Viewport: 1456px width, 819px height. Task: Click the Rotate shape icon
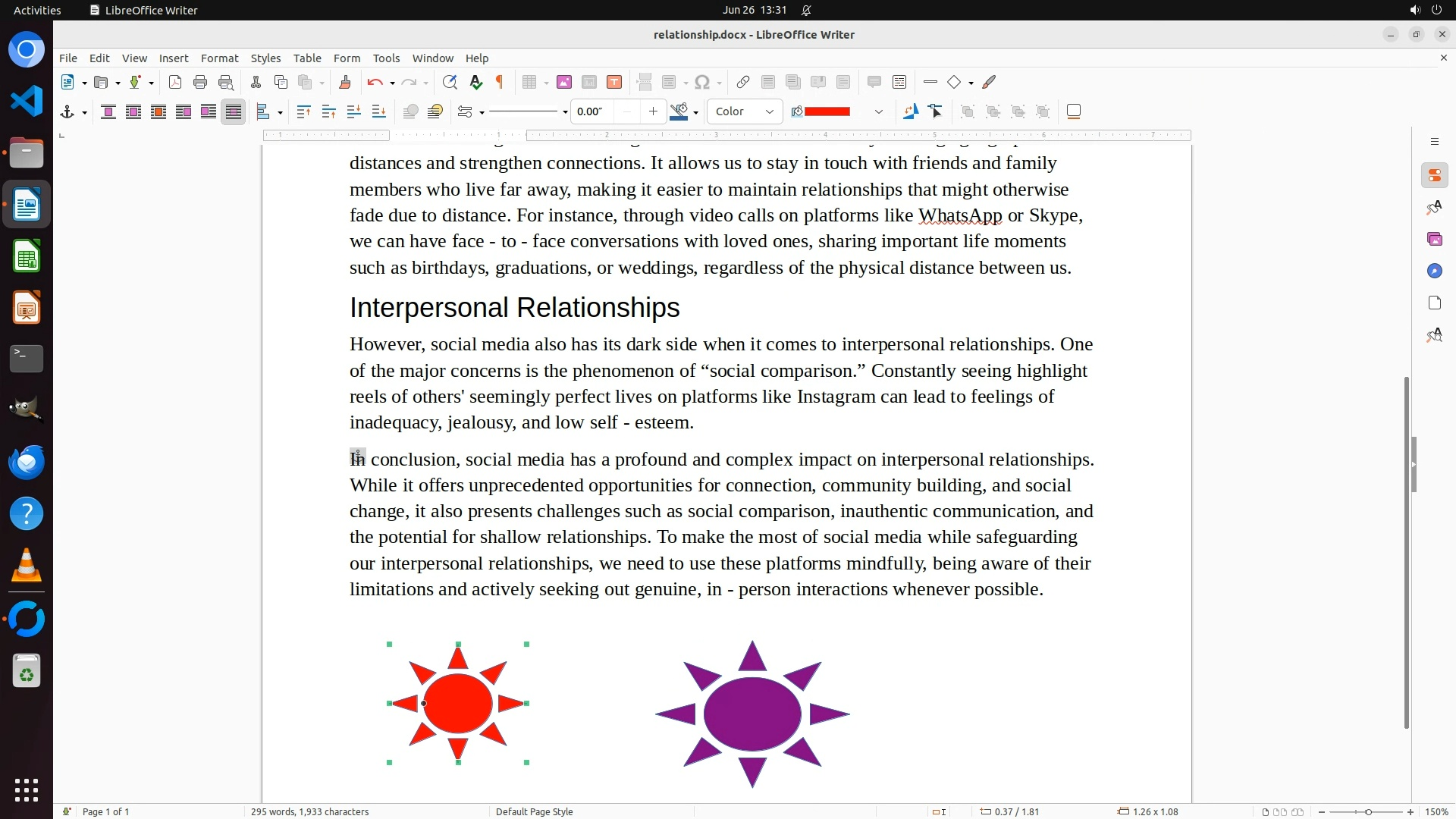[x=910, y=111]
